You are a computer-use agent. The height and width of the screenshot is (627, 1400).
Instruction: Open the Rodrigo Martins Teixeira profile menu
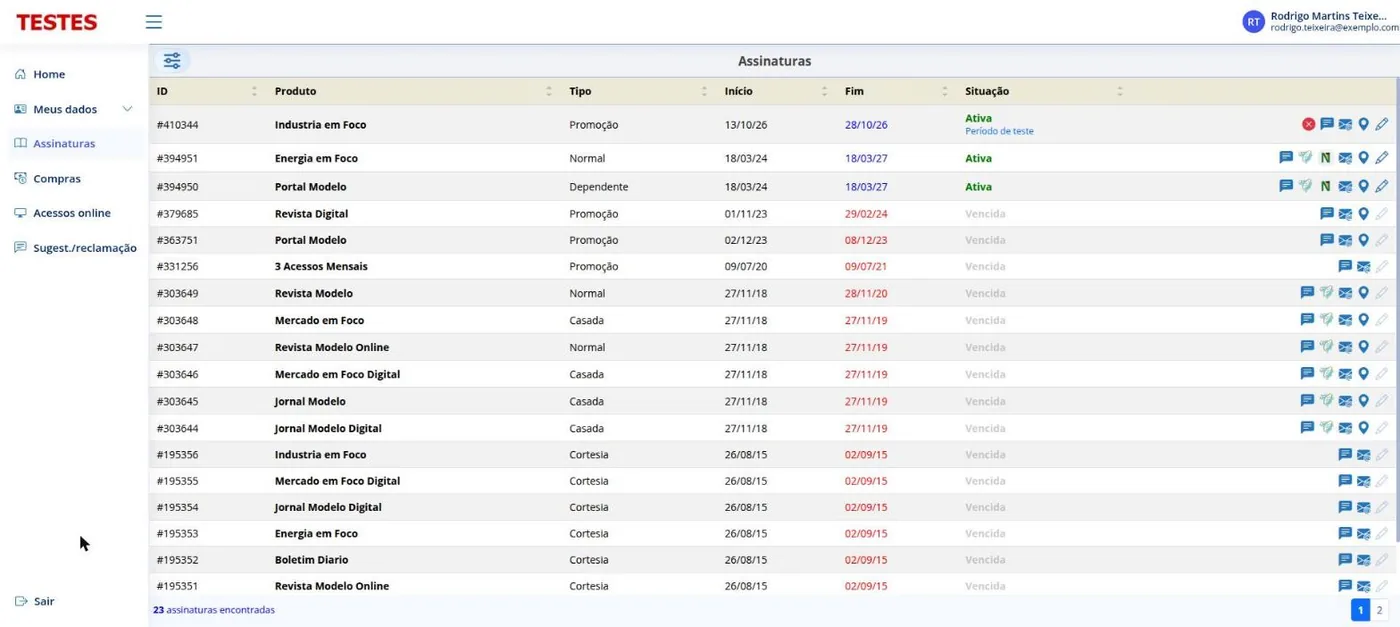coord(1319,22)
